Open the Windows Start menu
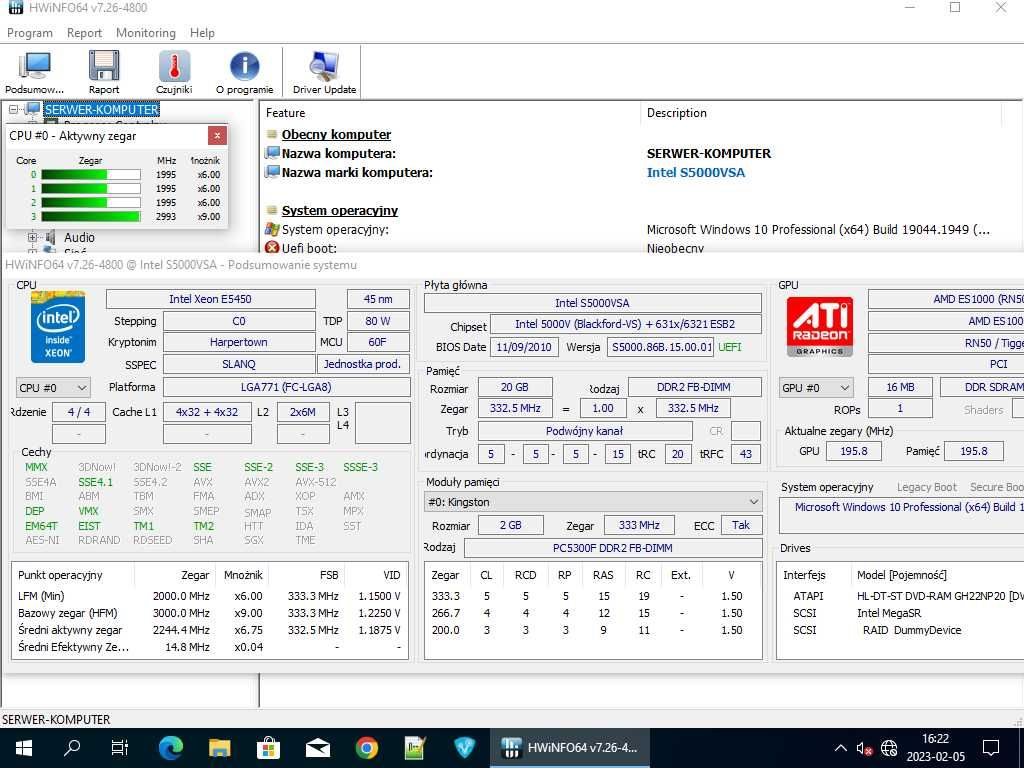This screenshot has height=768, width=1024. (24, 748)
